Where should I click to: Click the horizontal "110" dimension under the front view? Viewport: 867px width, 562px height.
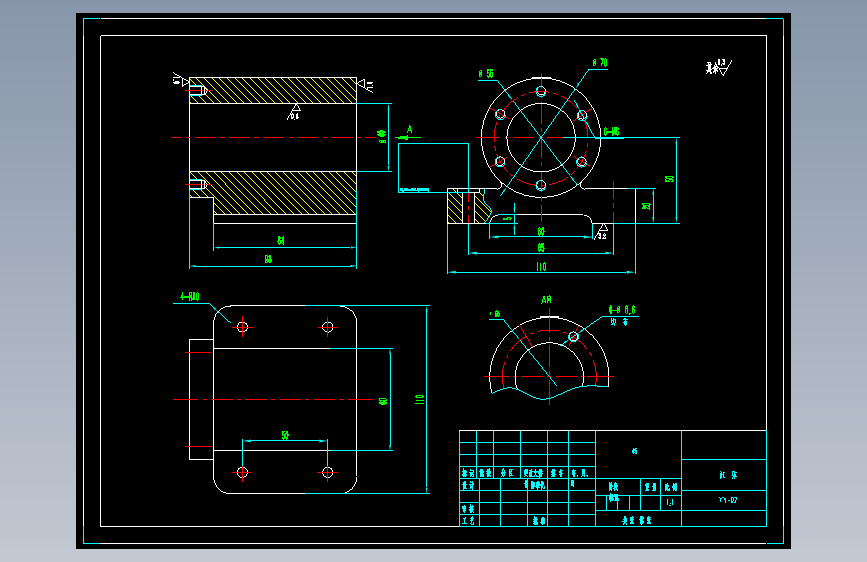pyautogui.click(x=541, y=267)
